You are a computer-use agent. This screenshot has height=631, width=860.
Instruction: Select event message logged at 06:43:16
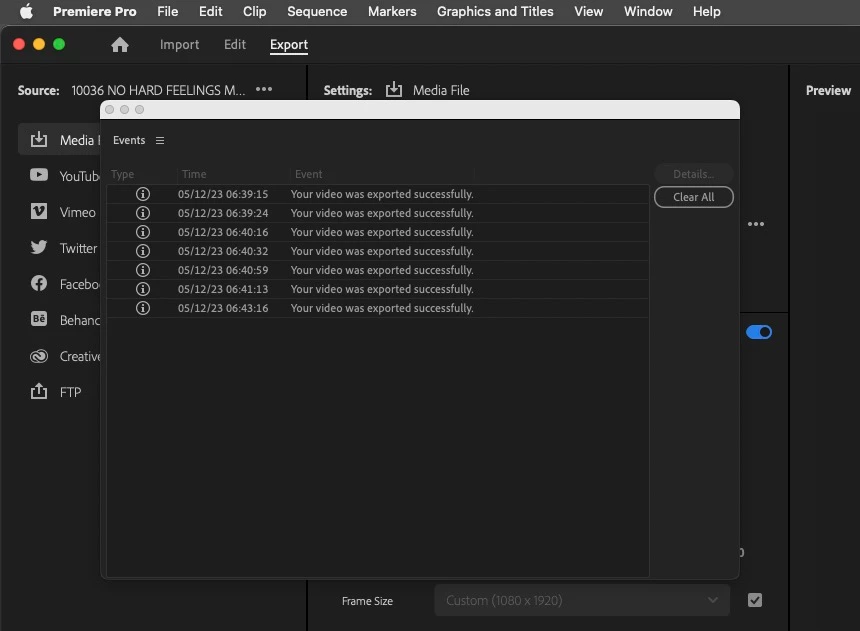coord(382,308)
